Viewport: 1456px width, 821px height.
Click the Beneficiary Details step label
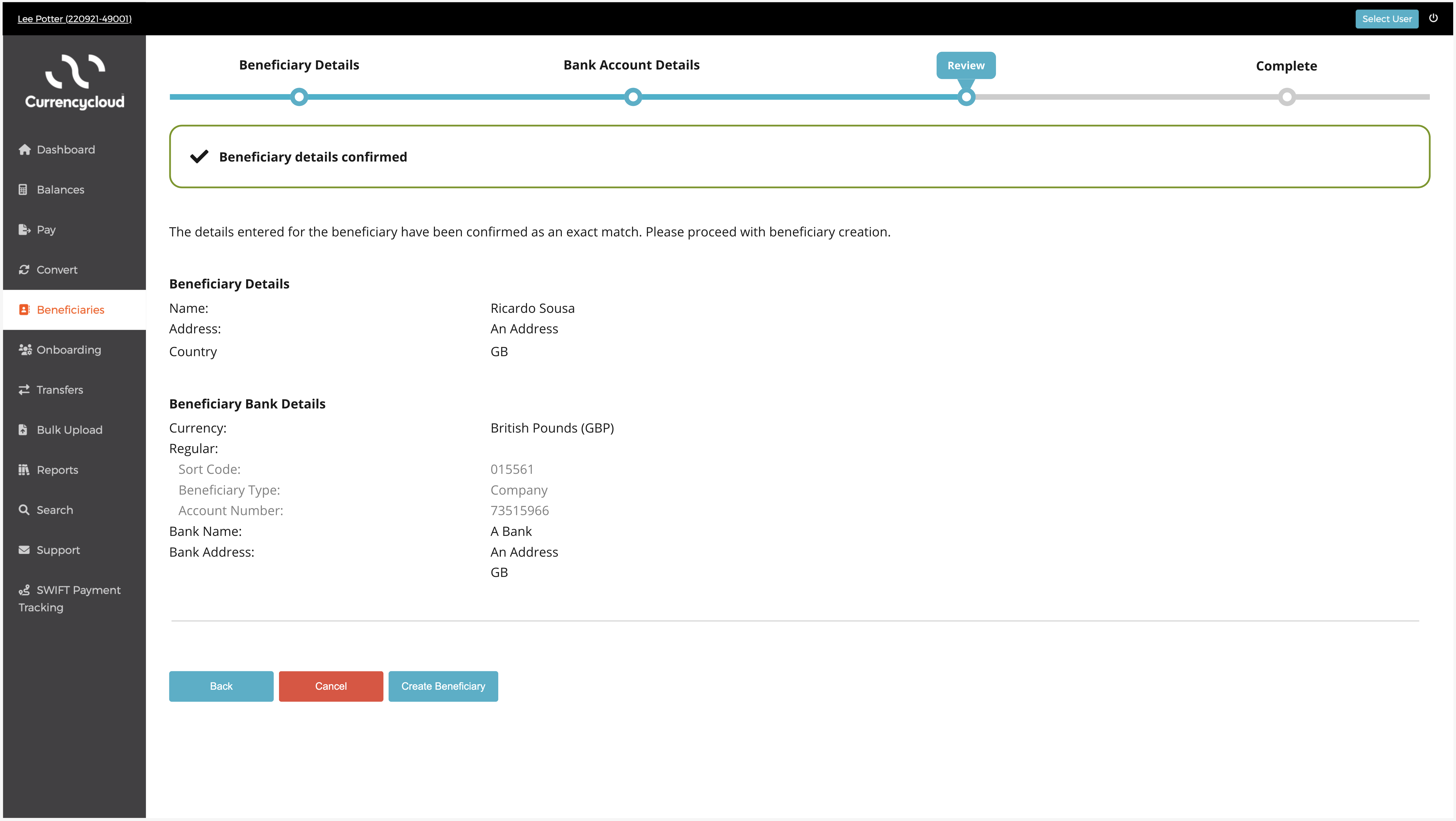point(299,65)
